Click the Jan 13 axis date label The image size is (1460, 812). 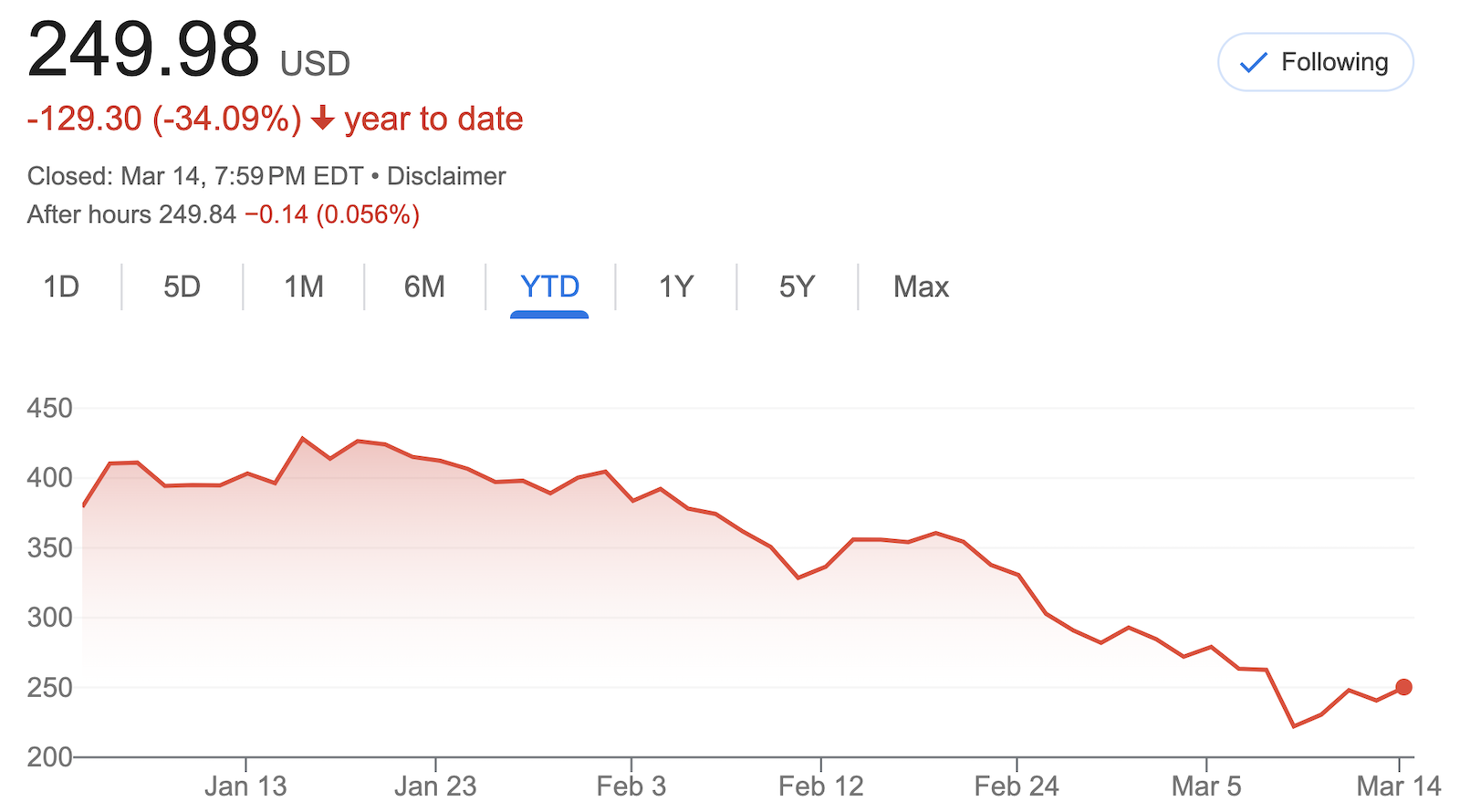245,786
